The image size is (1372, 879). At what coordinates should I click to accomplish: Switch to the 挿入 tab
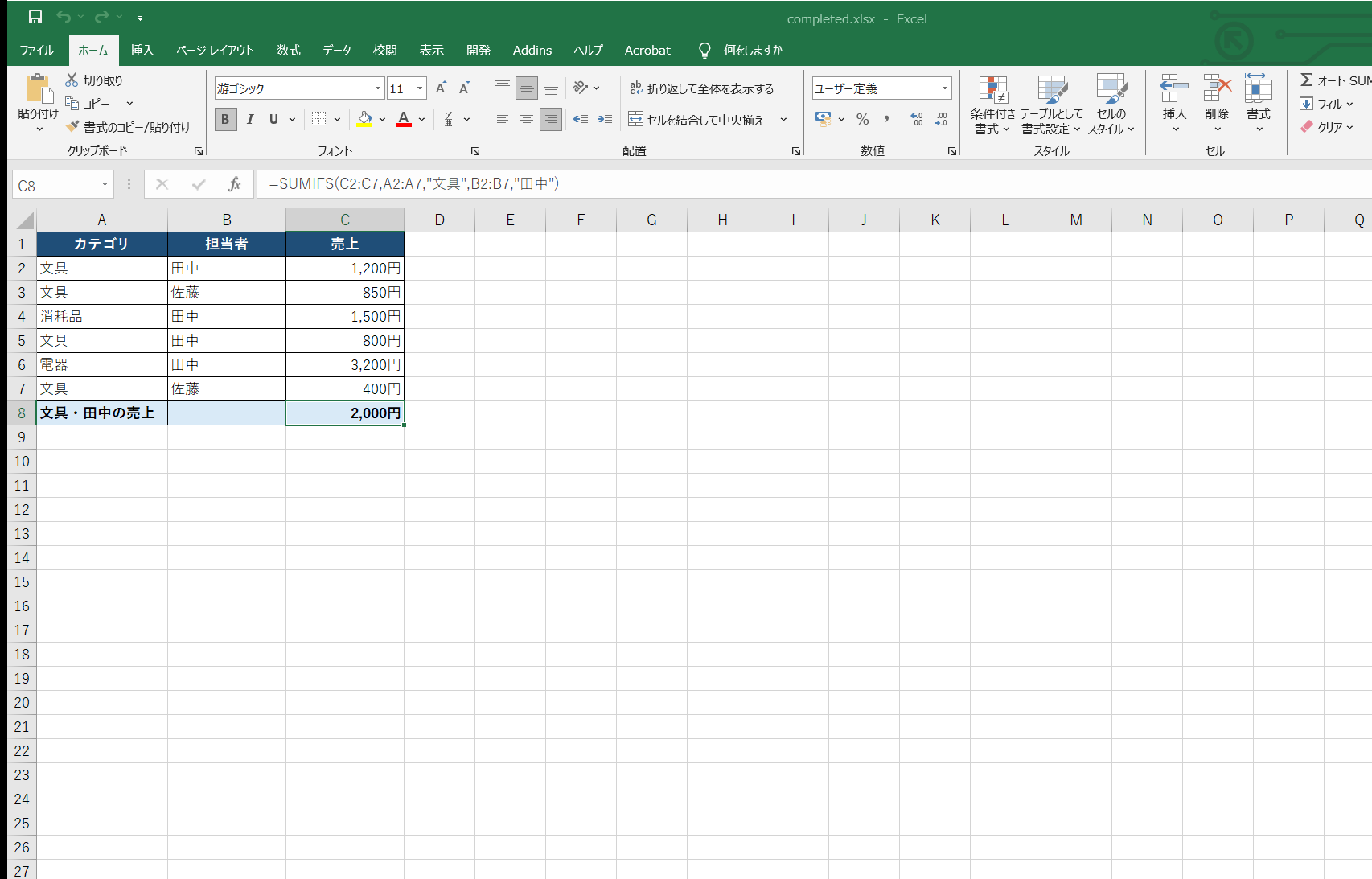142,50
